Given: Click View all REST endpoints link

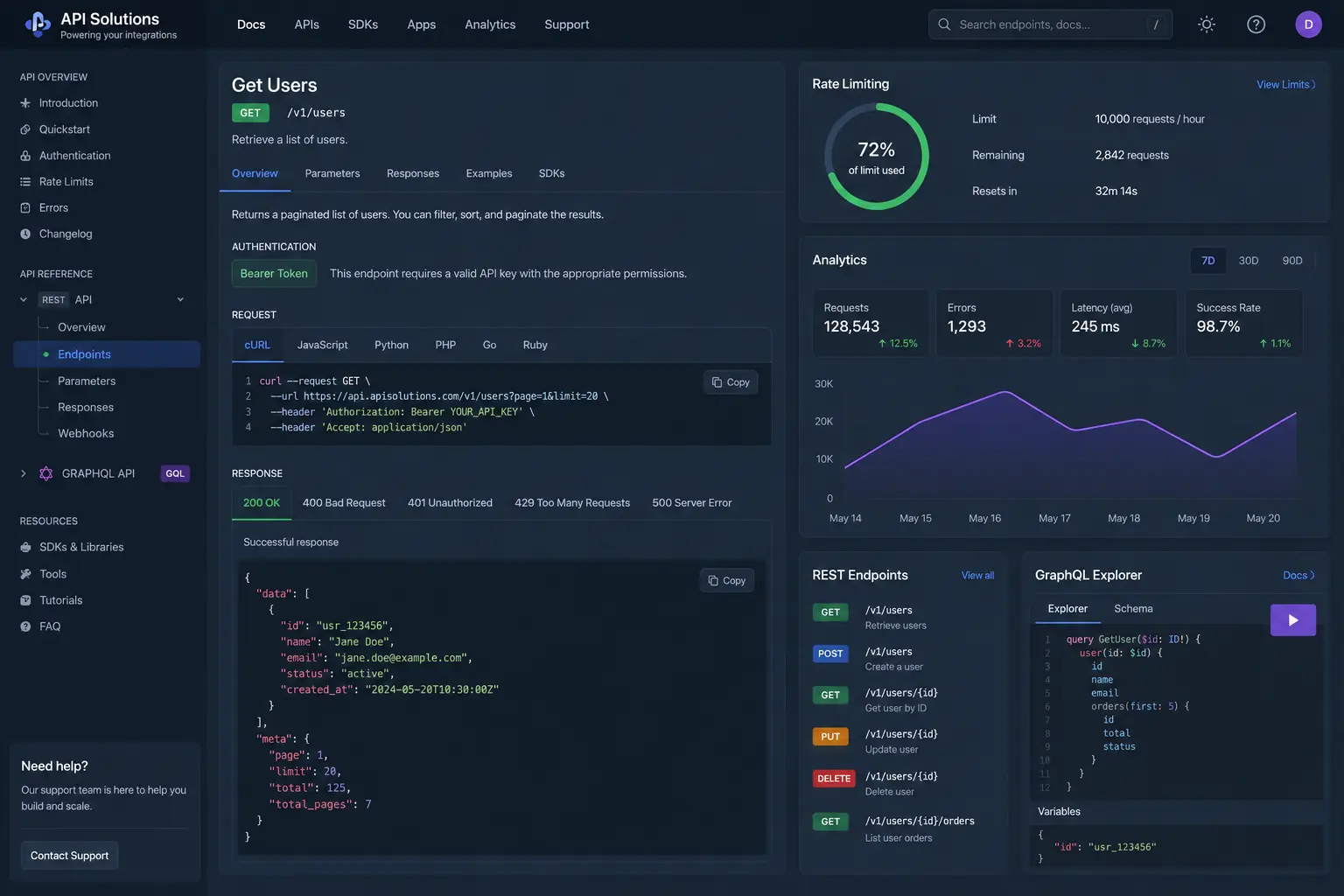Looking at the screenshot, I should point(977,576).
